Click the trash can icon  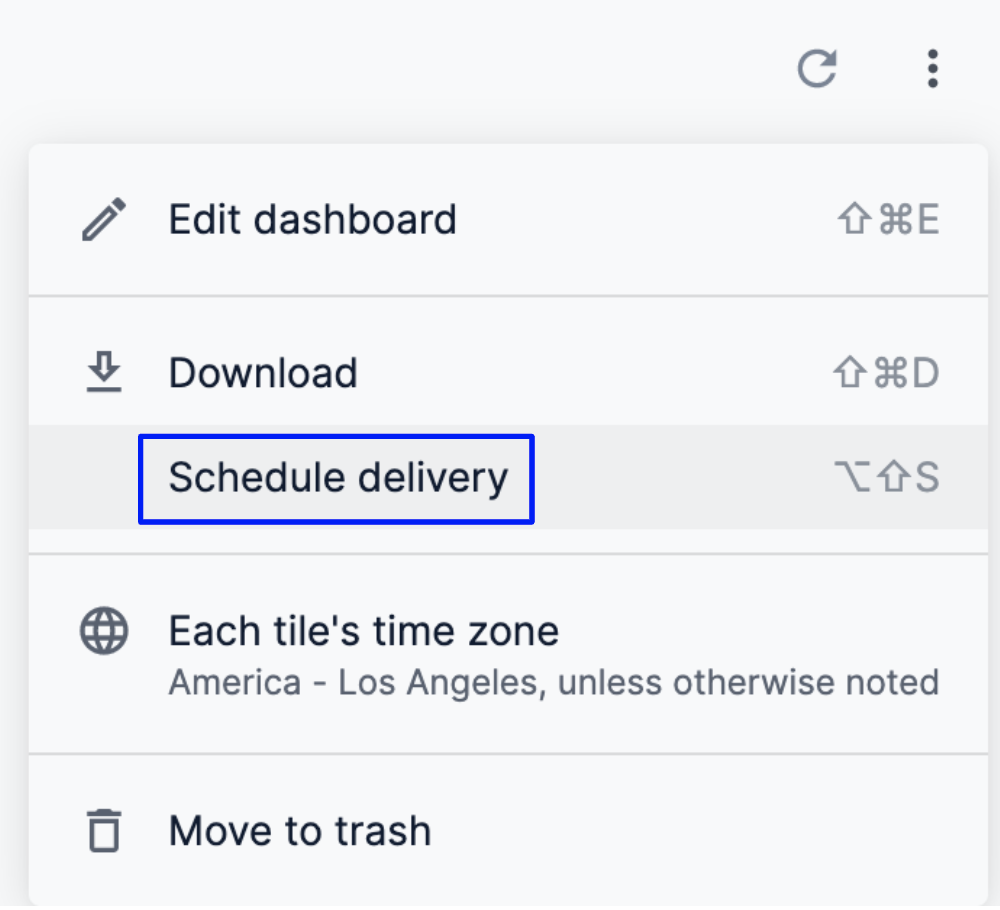(104, 831)
